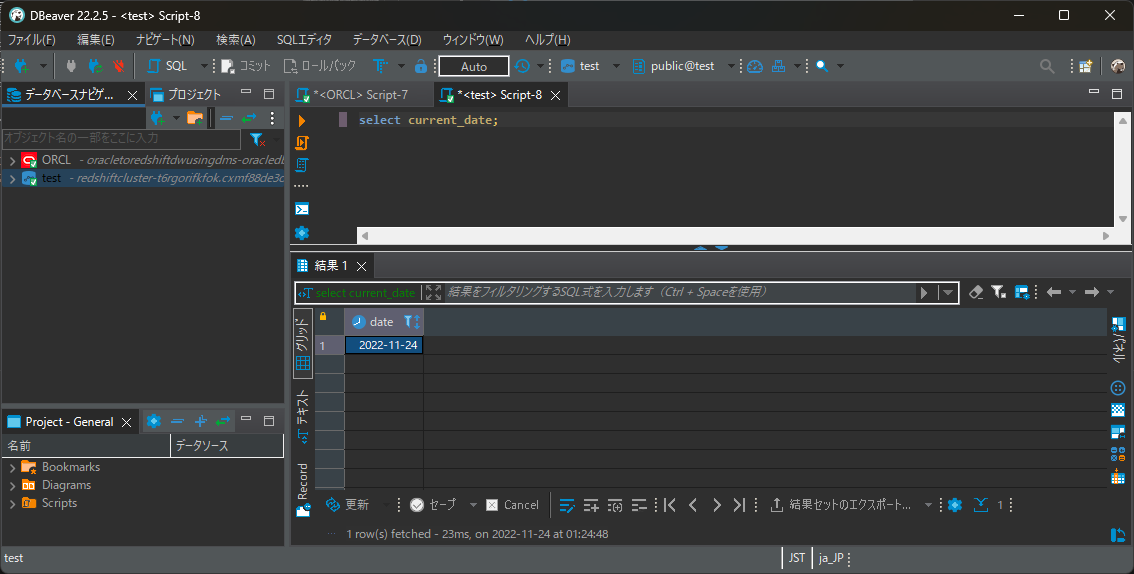1134x574 pixels.
Task: Click the explain execution plan icon
Action: [x=302, y=165]
